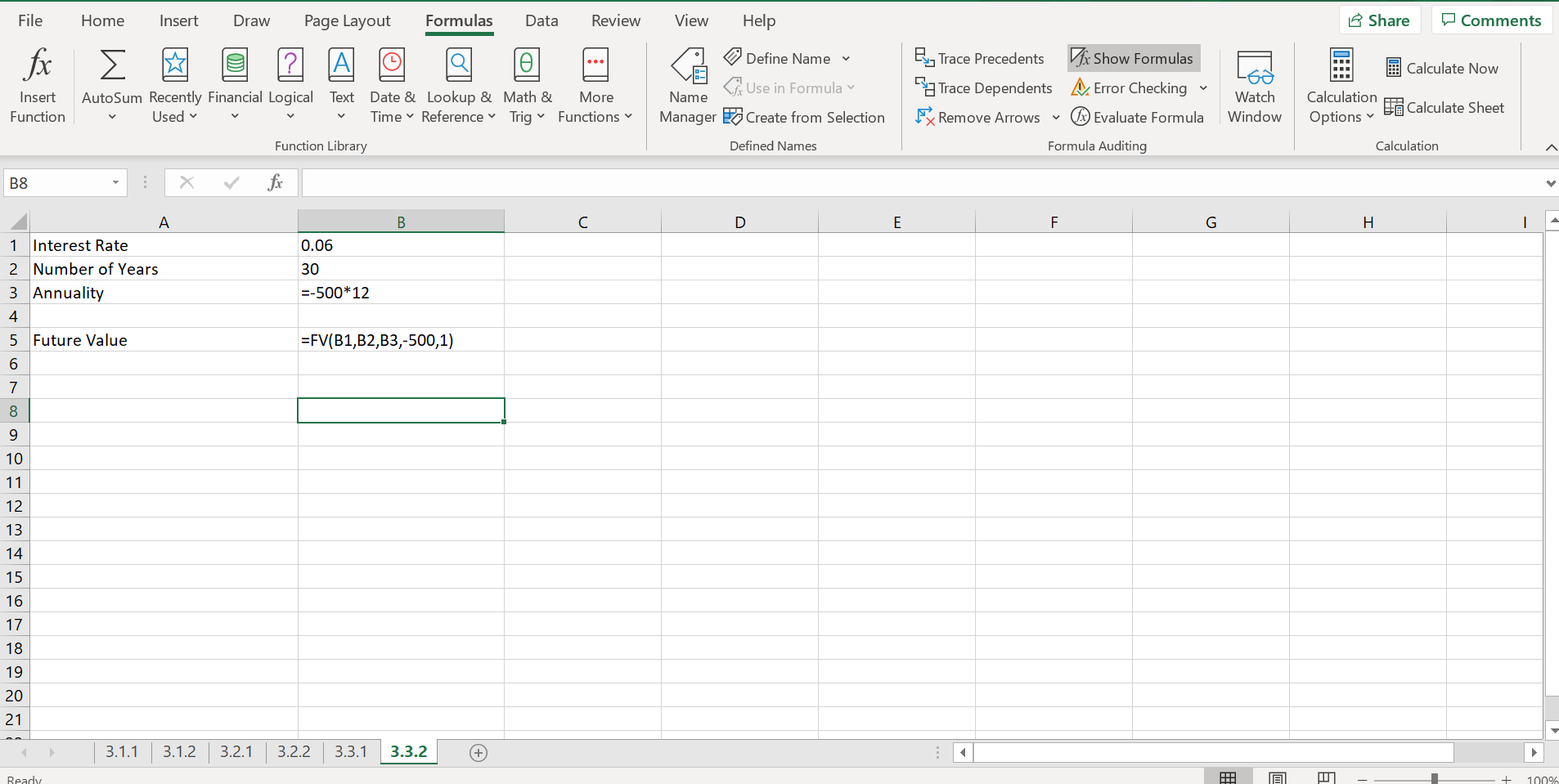The width and height of the screenshot is (1559, 784).
Task: Expand the Error Checking dropdown arrow
Action: click(1203, 87)
